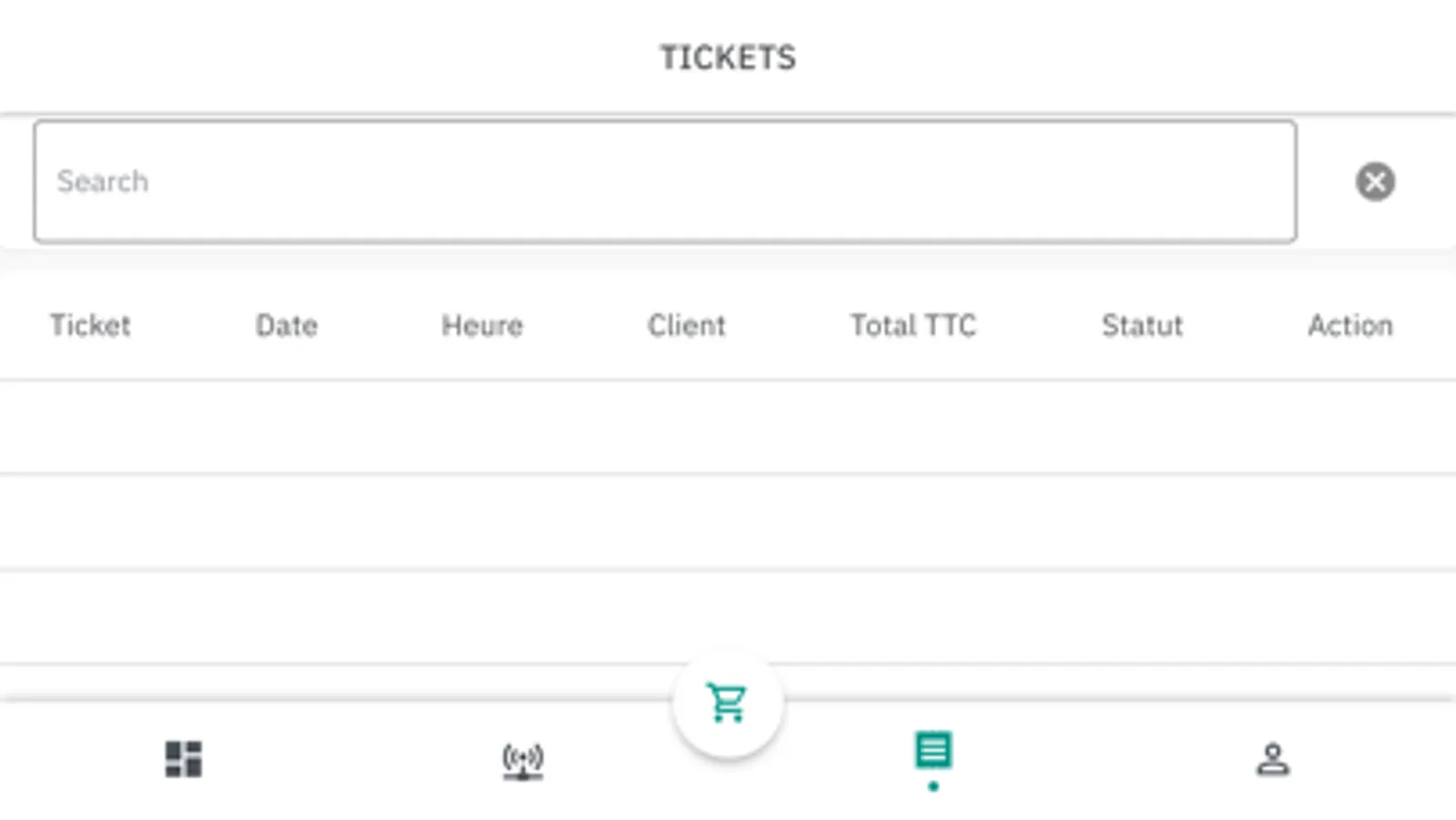Screen dimensions: 1456x820
Task: Select the third empty table row
Action: tap(728, 617)
